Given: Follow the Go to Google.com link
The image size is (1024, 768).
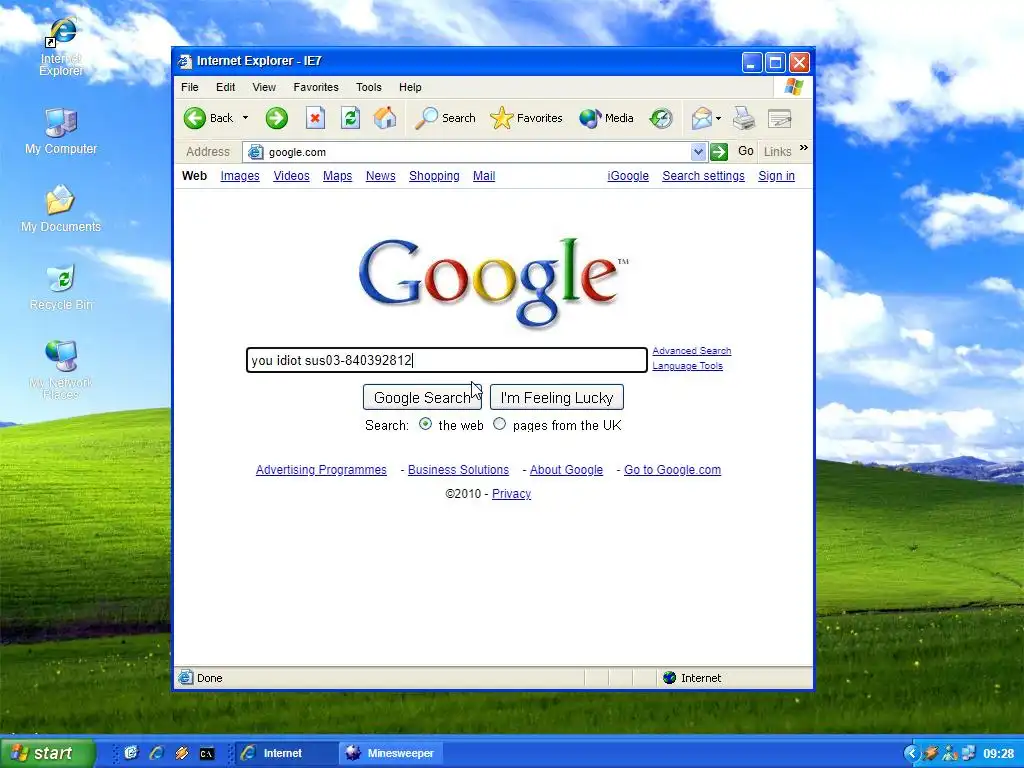Looking at the screenshot, I should click(673, 470).
